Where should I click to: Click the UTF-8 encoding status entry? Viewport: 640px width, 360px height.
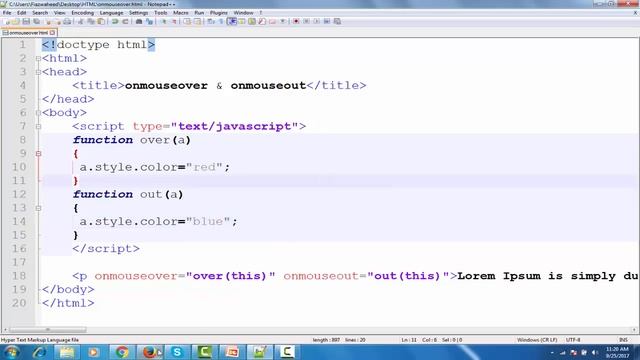pos(573,340)
